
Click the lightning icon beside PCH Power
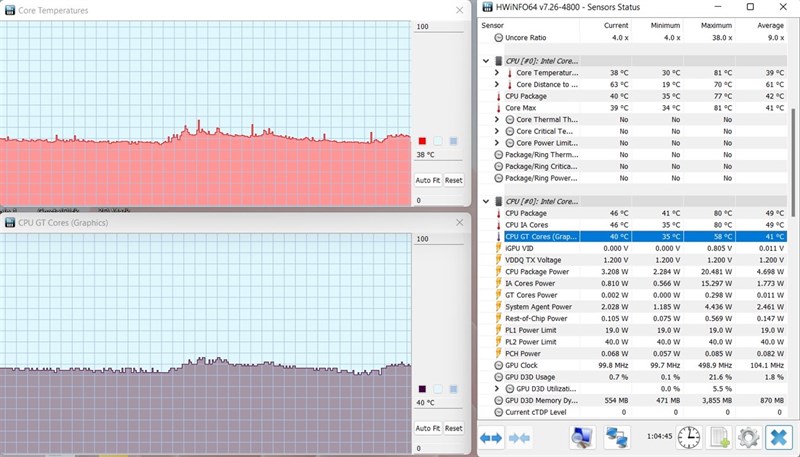click(498, 353)
